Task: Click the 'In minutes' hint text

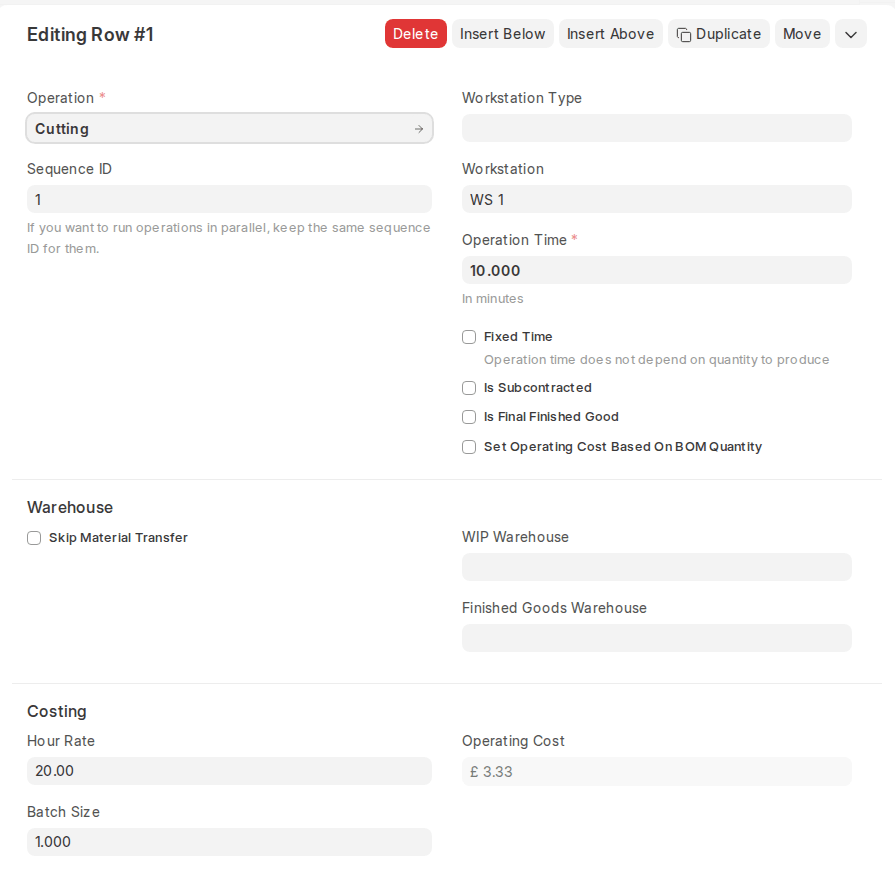Action: [492, 299]
